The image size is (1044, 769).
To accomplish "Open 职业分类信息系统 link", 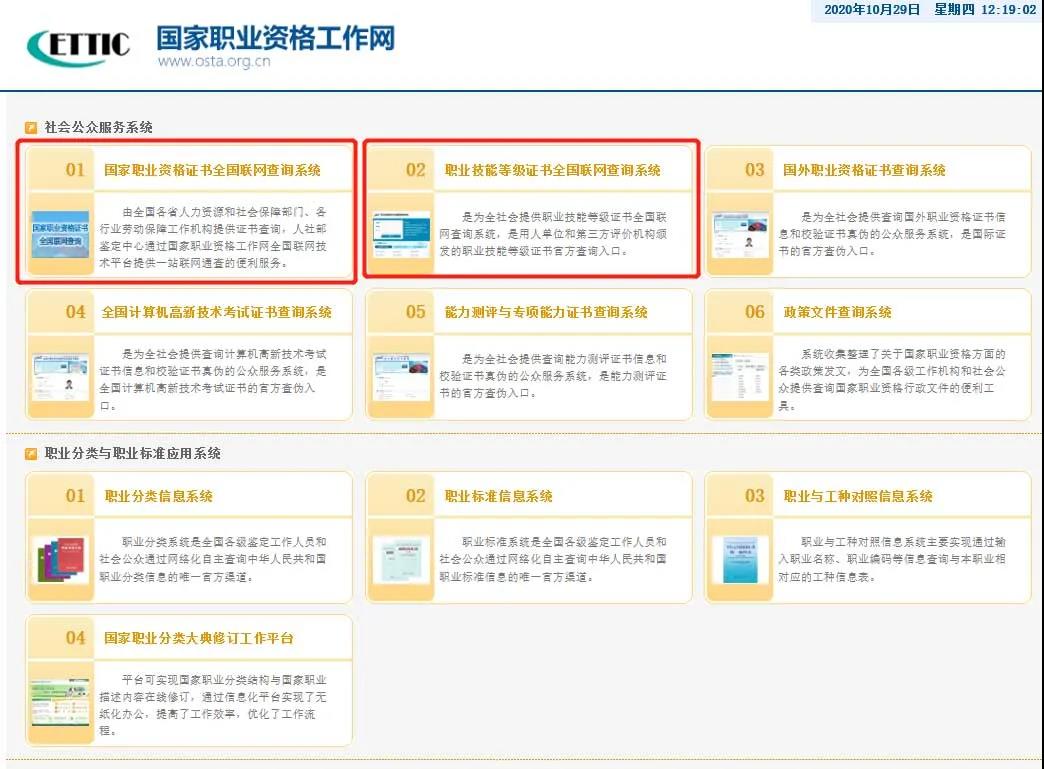I will tap(158, 496).
